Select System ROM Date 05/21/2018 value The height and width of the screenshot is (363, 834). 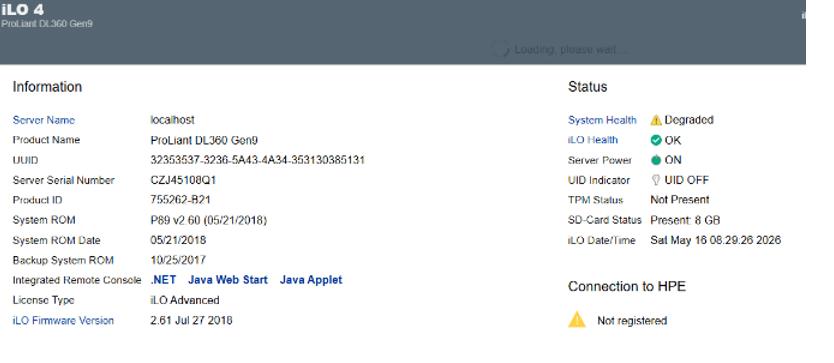click(178, 240)
